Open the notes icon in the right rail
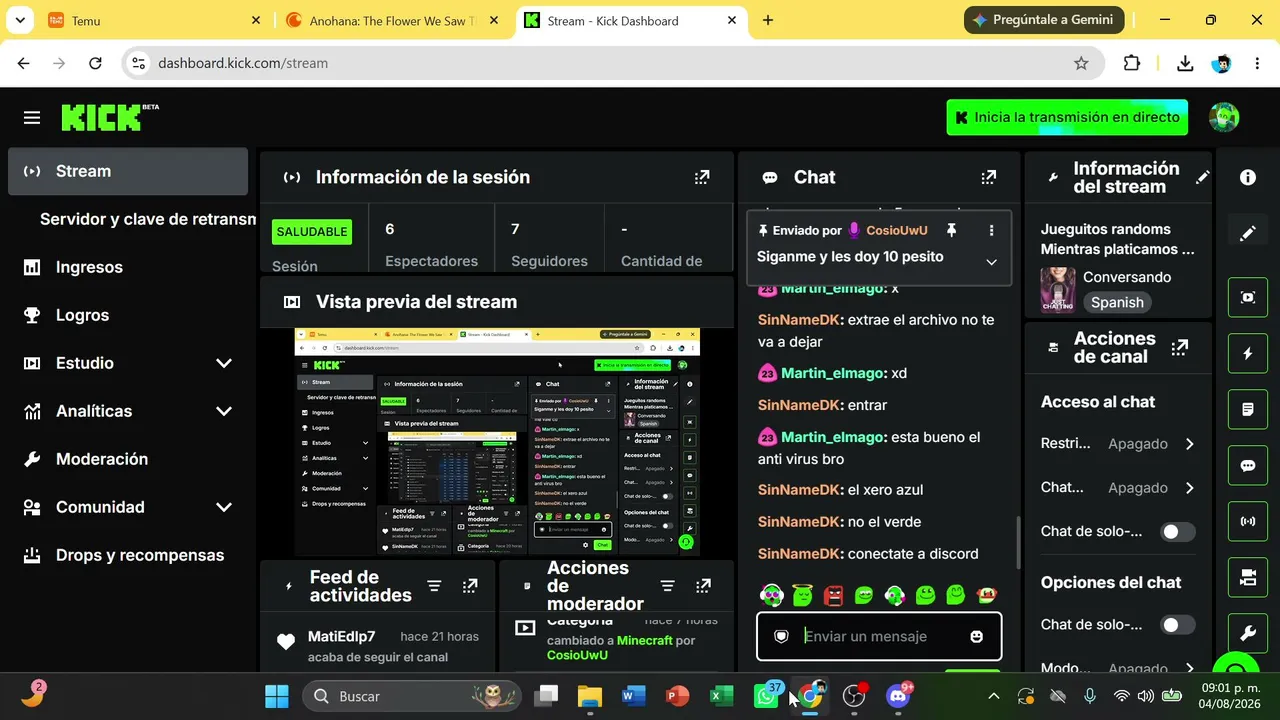1280x720 pixels. (1248, 409)
